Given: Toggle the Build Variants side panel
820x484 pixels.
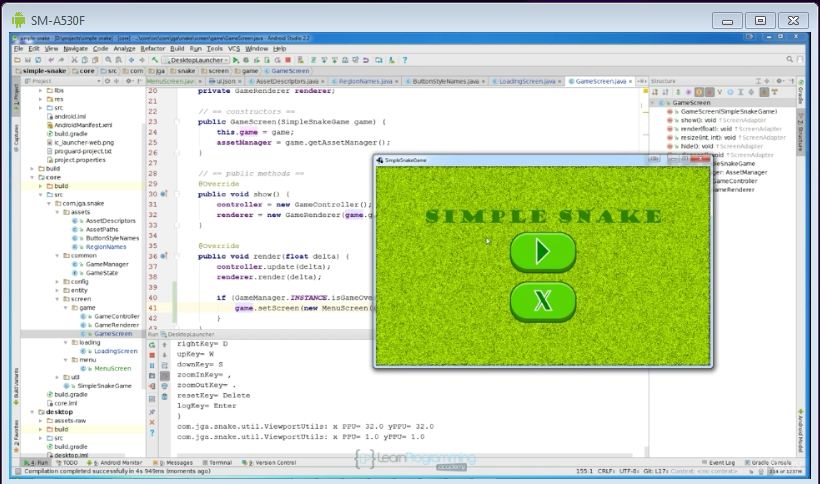Looking at the screenshot, I should (16, 385).
